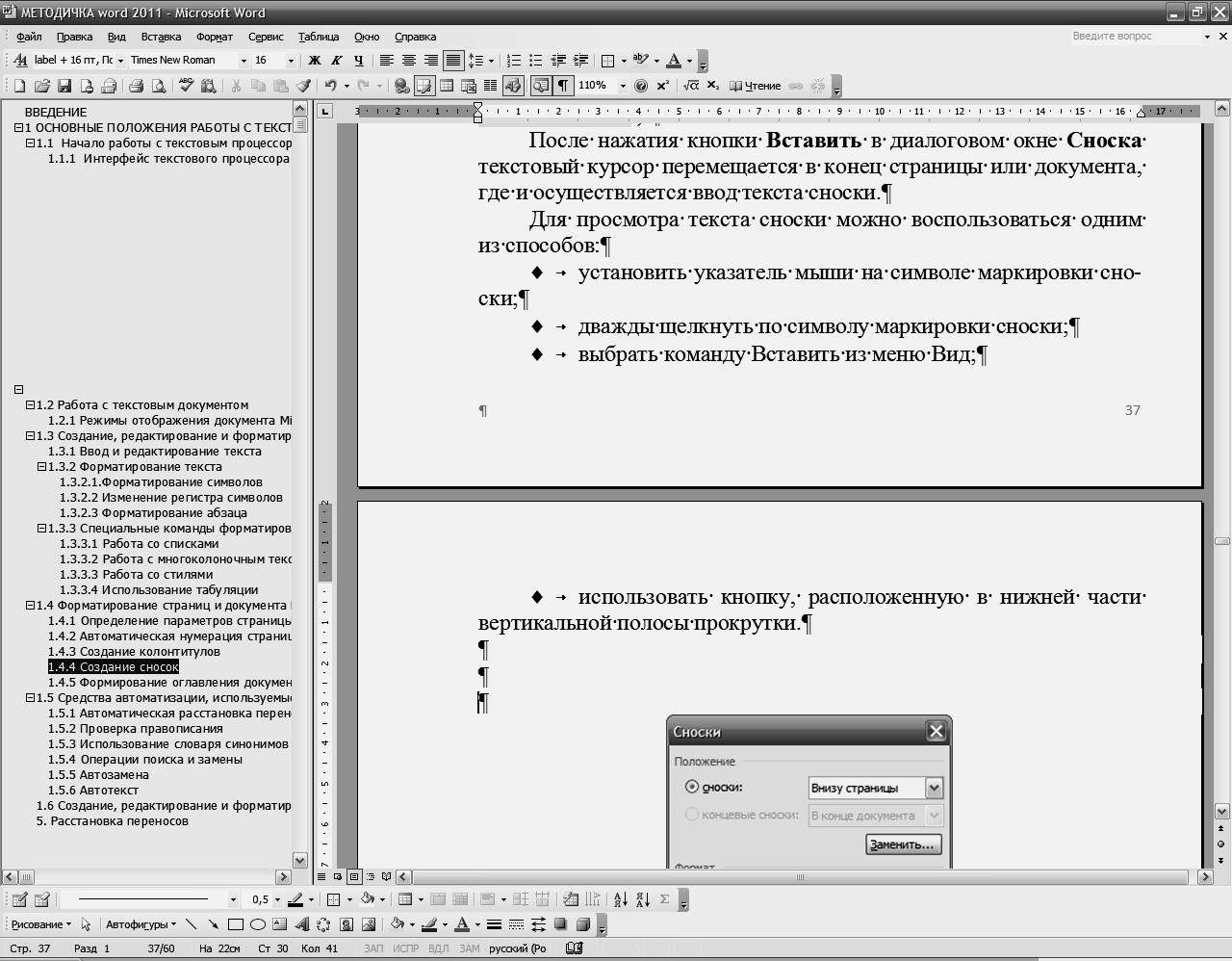Save the document
Image resolution: width=1232 pixels, height=961 pixels.
coord(64,86)
